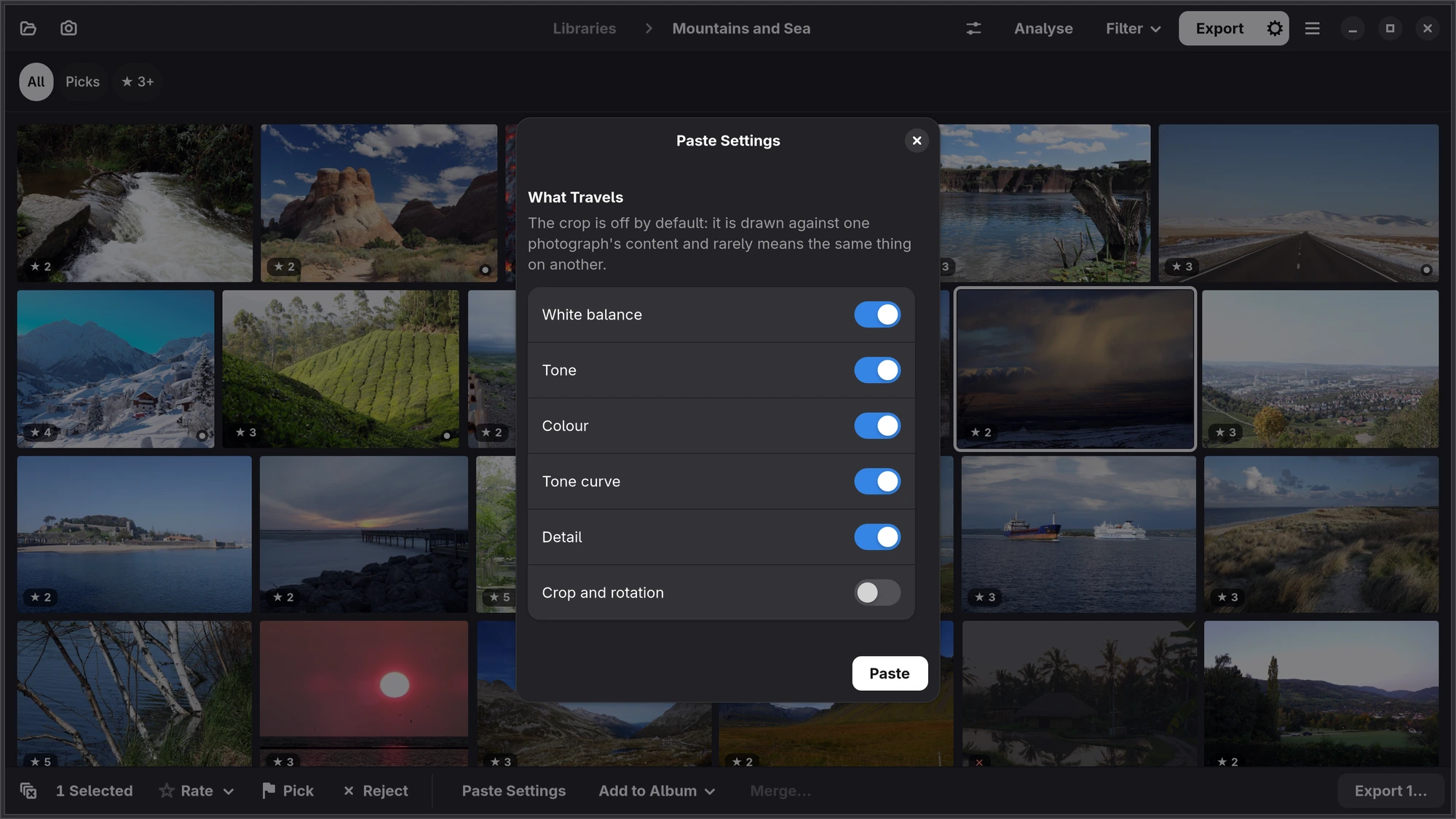Click the star 5 badge on birch photo
The height and width of the screenshot is (819, 1456).
pos(41,761)
